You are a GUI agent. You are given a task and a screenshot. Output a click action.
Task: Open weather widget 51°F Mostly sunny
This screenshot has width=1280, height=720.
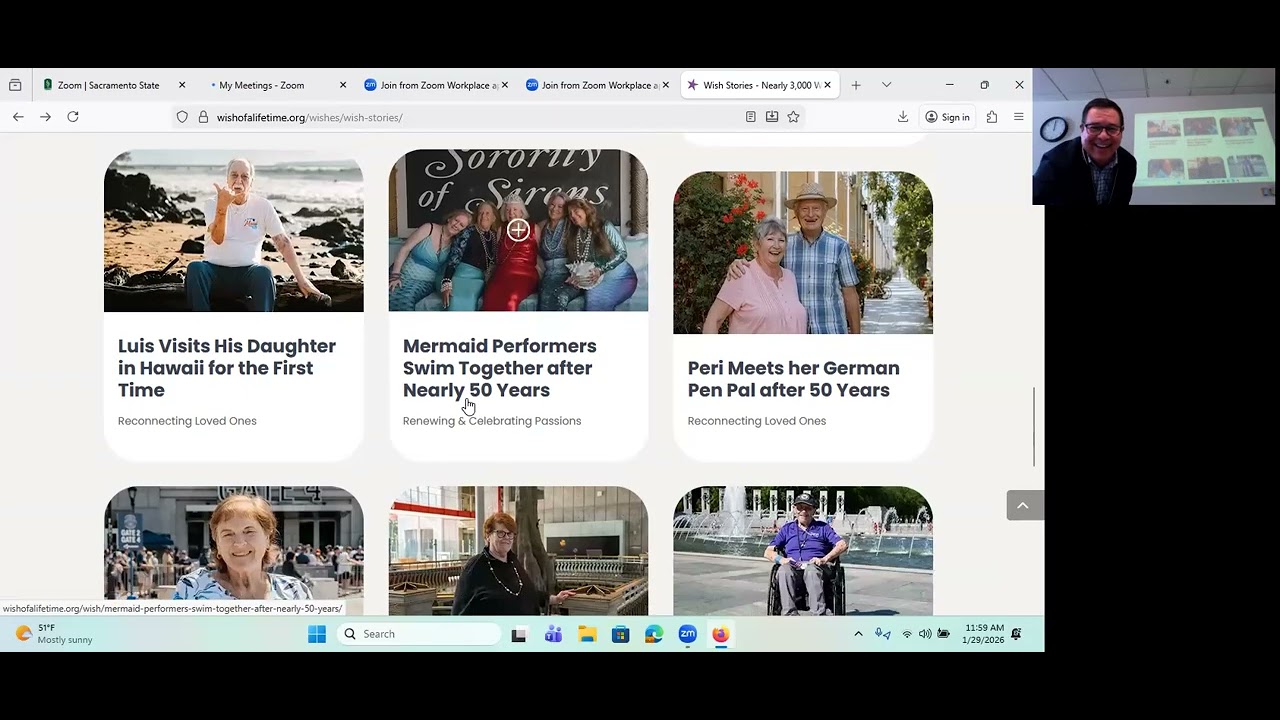[54, 634]
